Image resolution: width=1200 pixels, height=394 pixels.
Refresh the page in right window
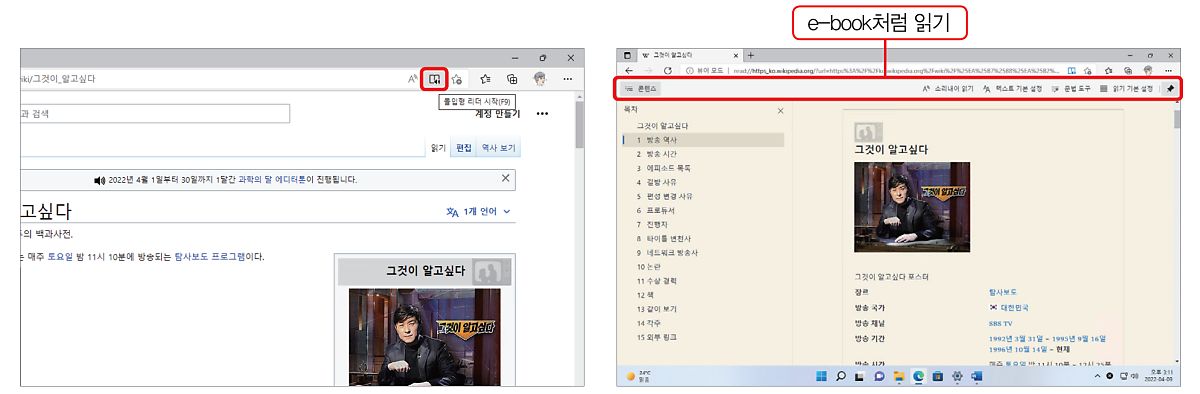668,71
